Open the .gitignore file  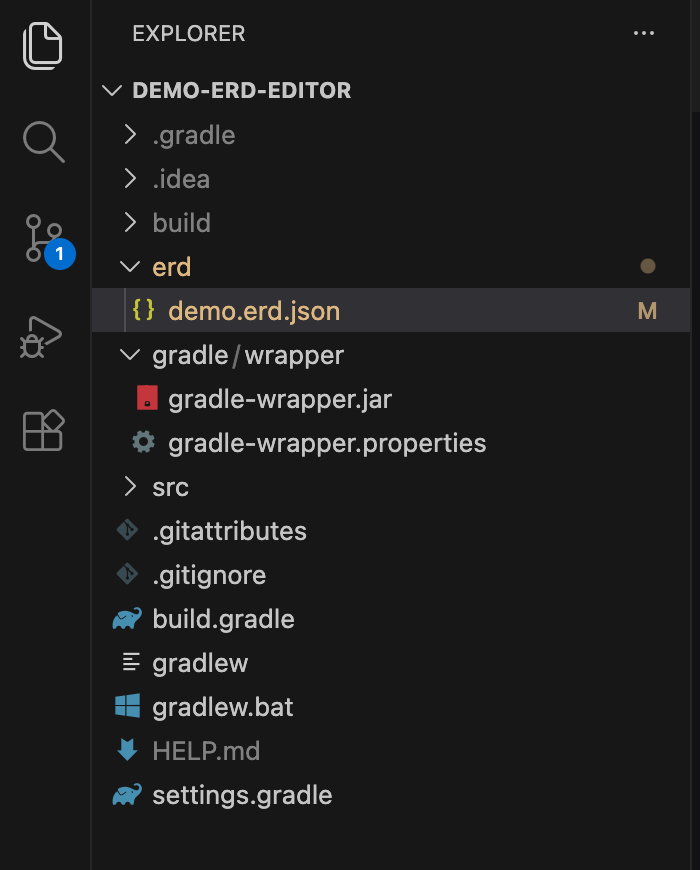point(209,575)
